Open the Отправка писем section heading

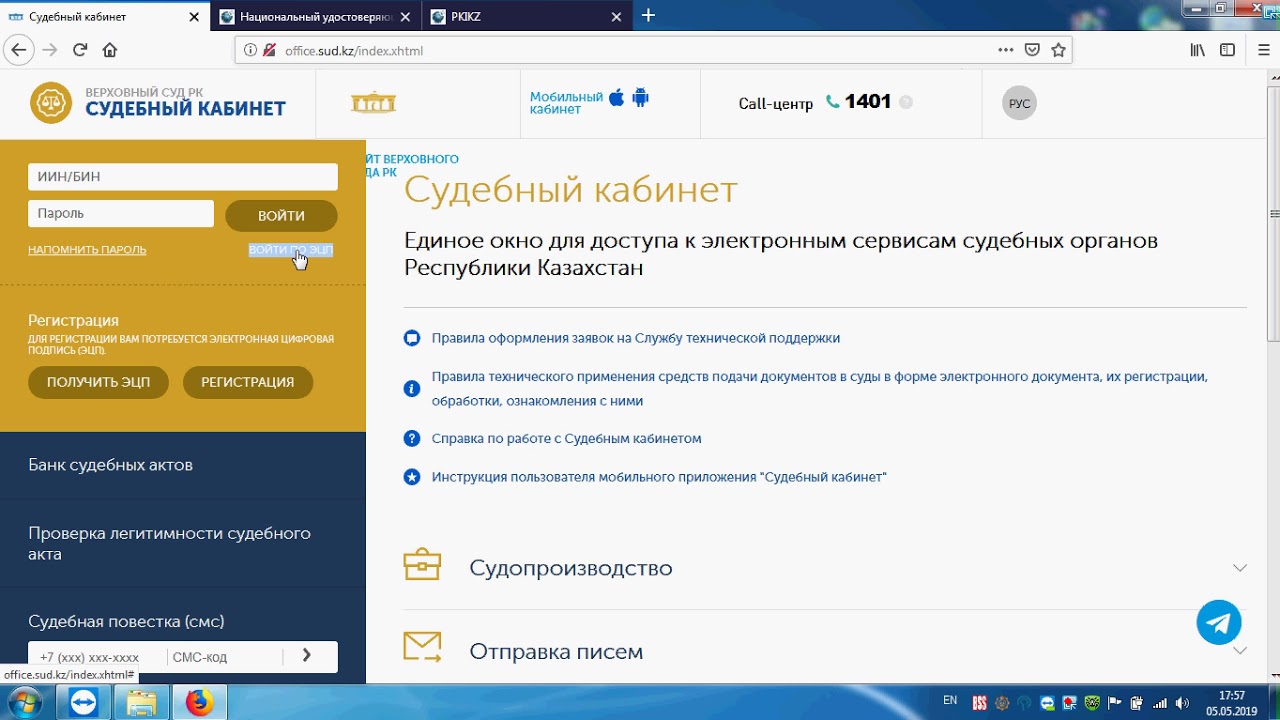click(x=556, y=652)
